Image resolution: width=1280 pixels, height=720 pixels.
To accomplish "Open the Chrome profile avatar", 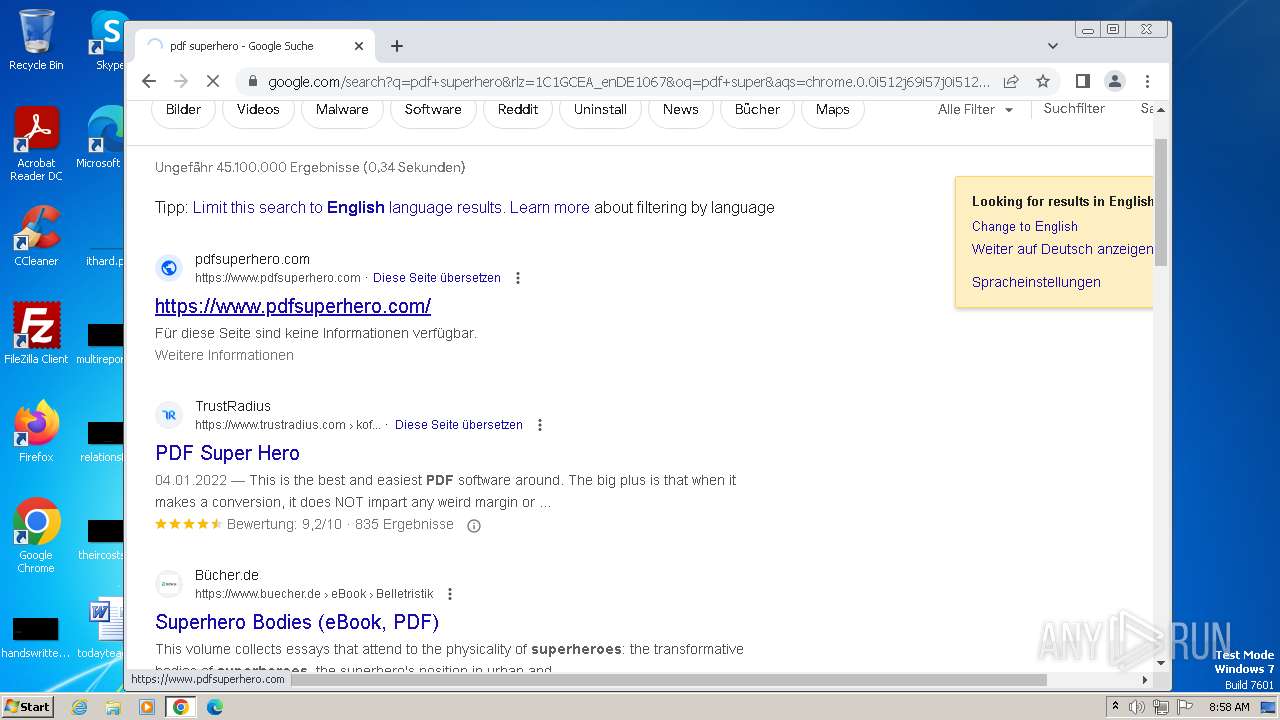I will click(1115, 81).
